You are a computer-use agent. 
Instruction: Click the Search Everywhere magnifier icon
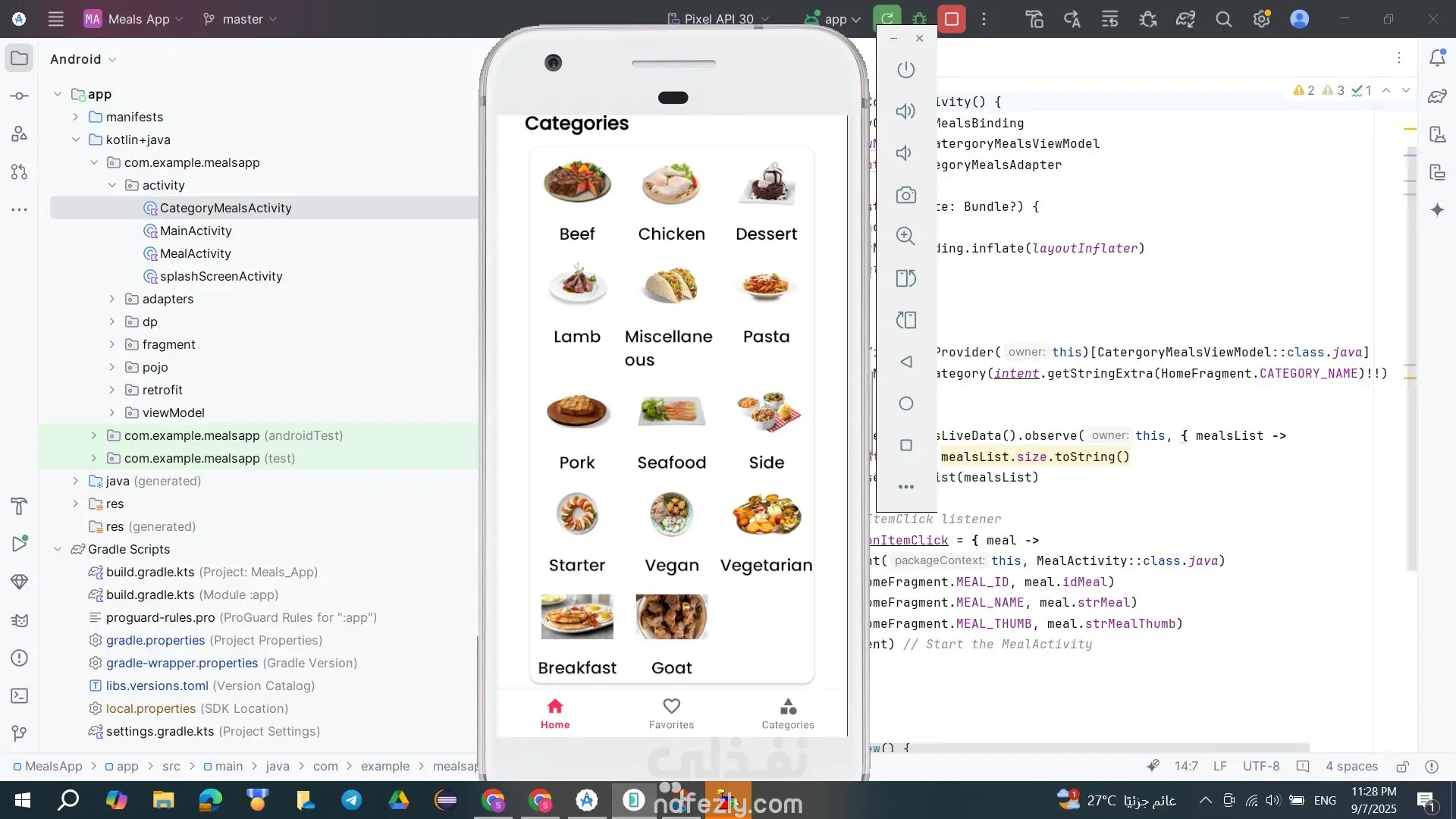point(1223,19)
